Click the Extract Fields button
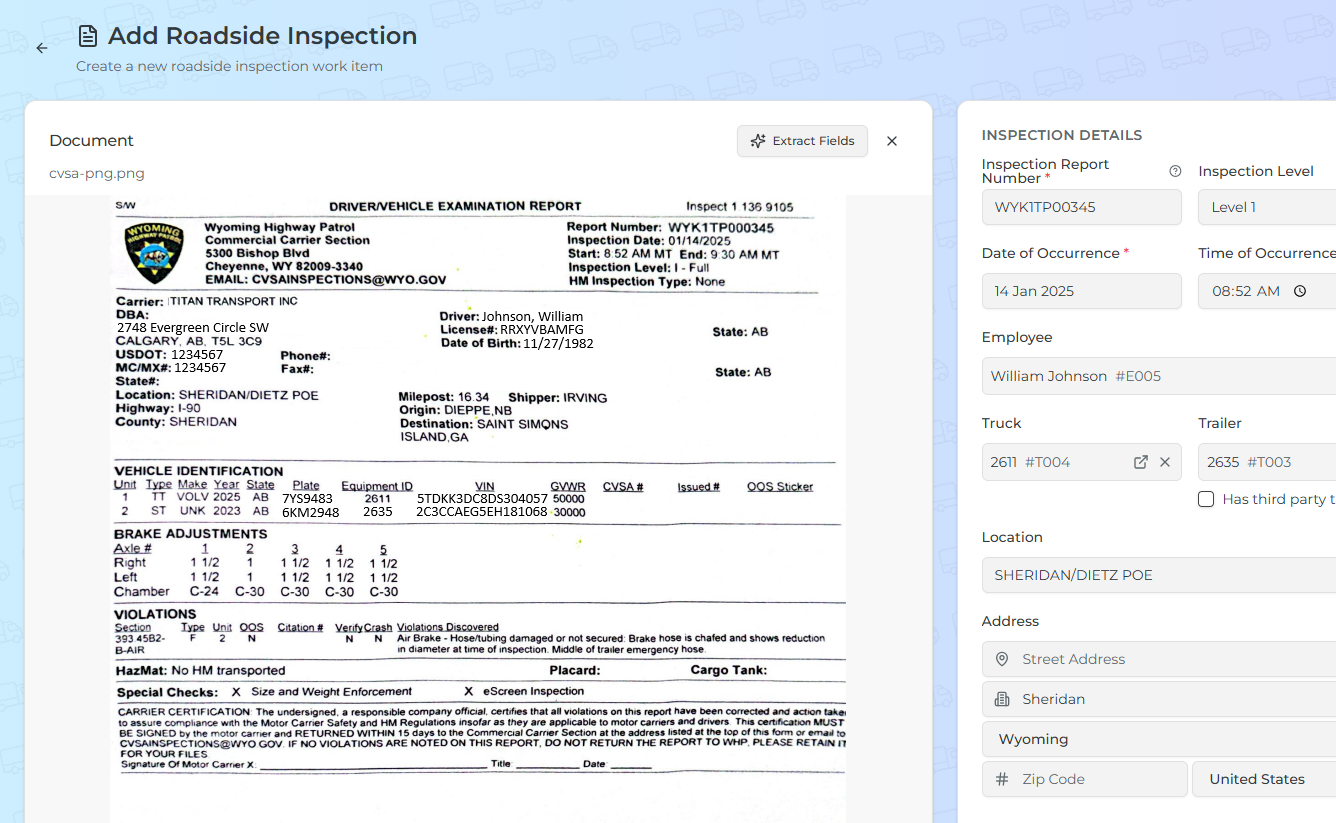This screenshot has height=823, width=1336. point(802,141)
